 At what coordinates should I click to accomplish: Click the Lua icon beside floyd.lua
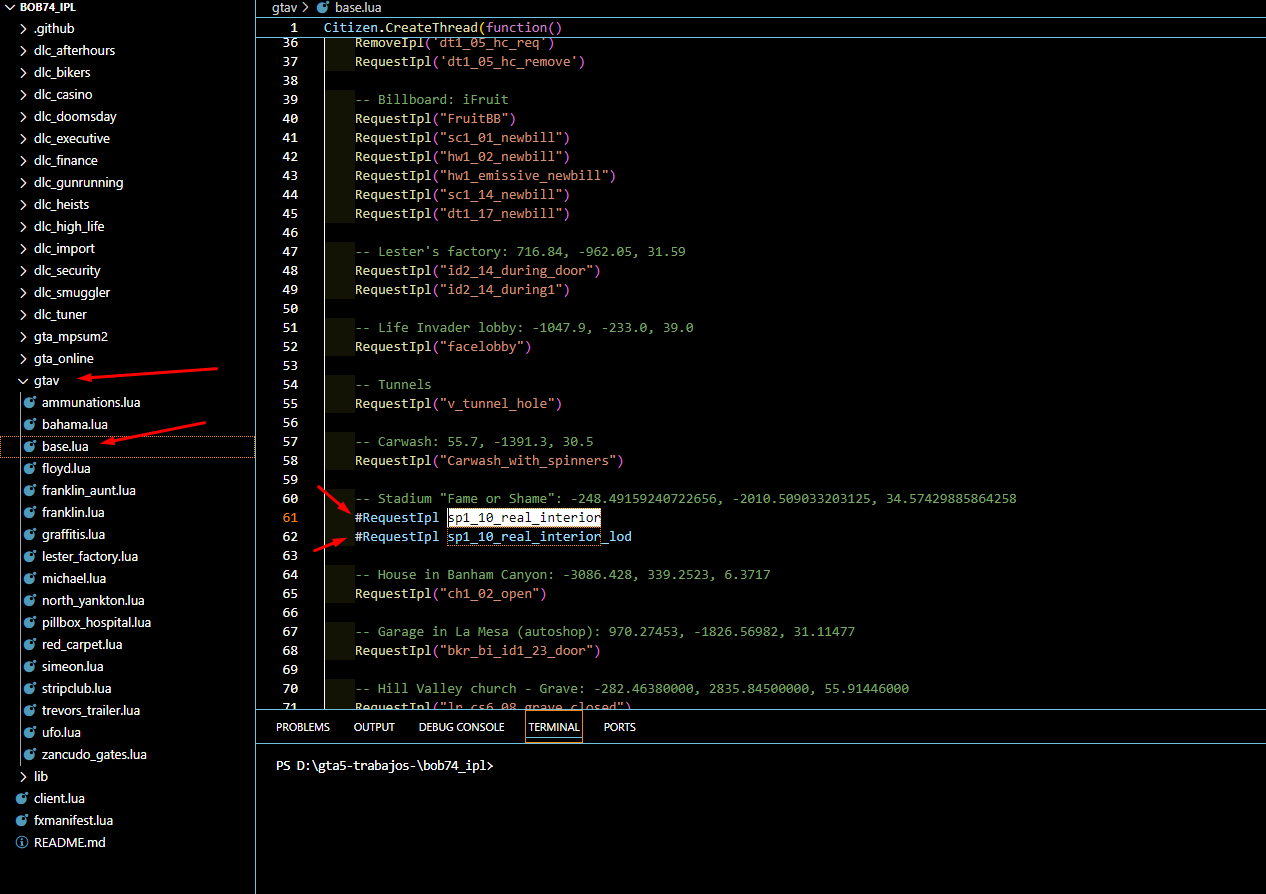coord(29,468)
